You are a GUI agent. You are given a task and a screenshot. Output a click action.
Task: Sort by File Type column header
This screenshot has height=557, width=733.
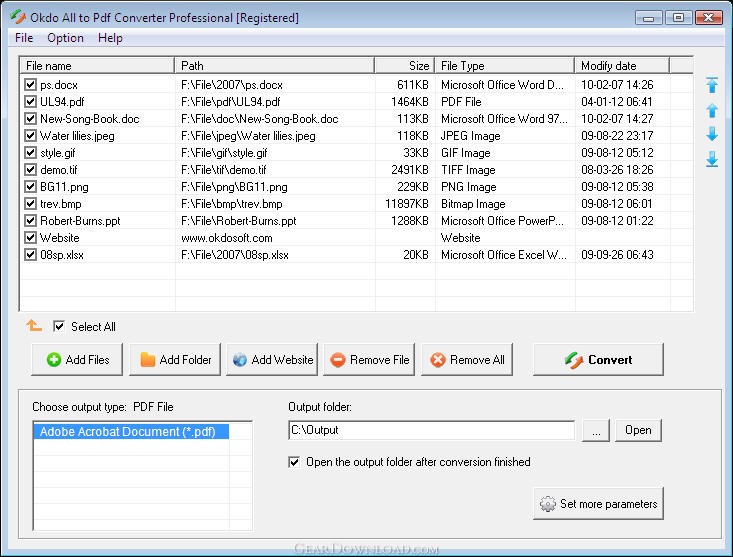[504, 65]
